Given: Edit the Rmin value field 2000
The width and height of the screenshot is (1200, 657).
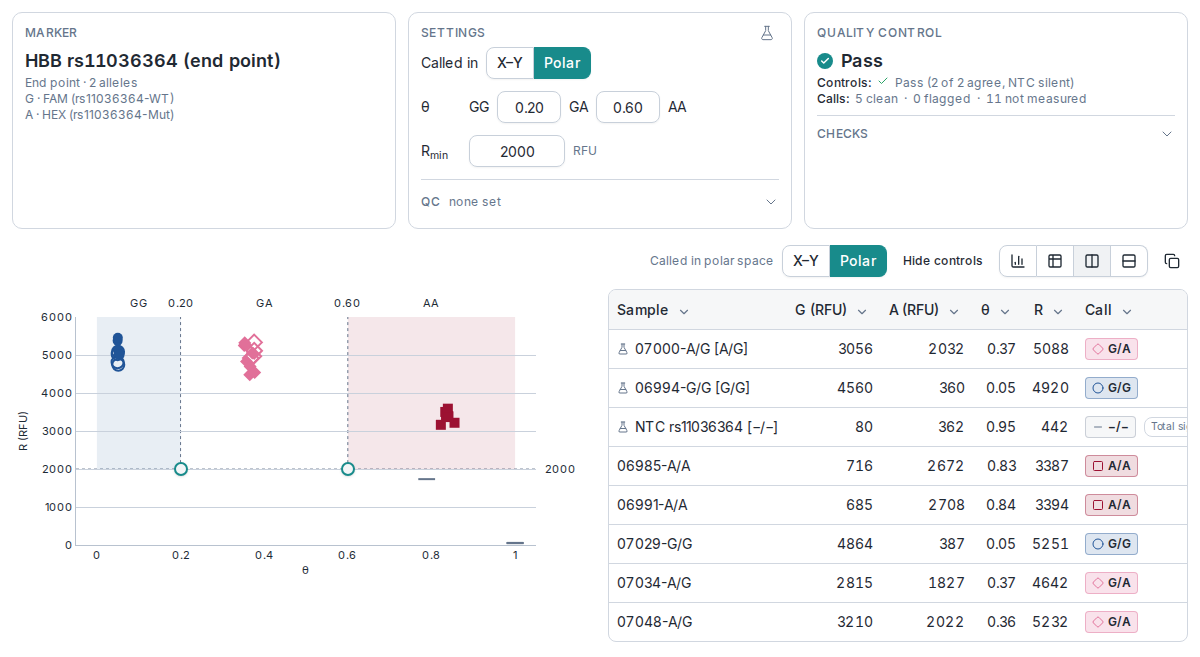Looking at the screenshot, I should coord(517,151).
